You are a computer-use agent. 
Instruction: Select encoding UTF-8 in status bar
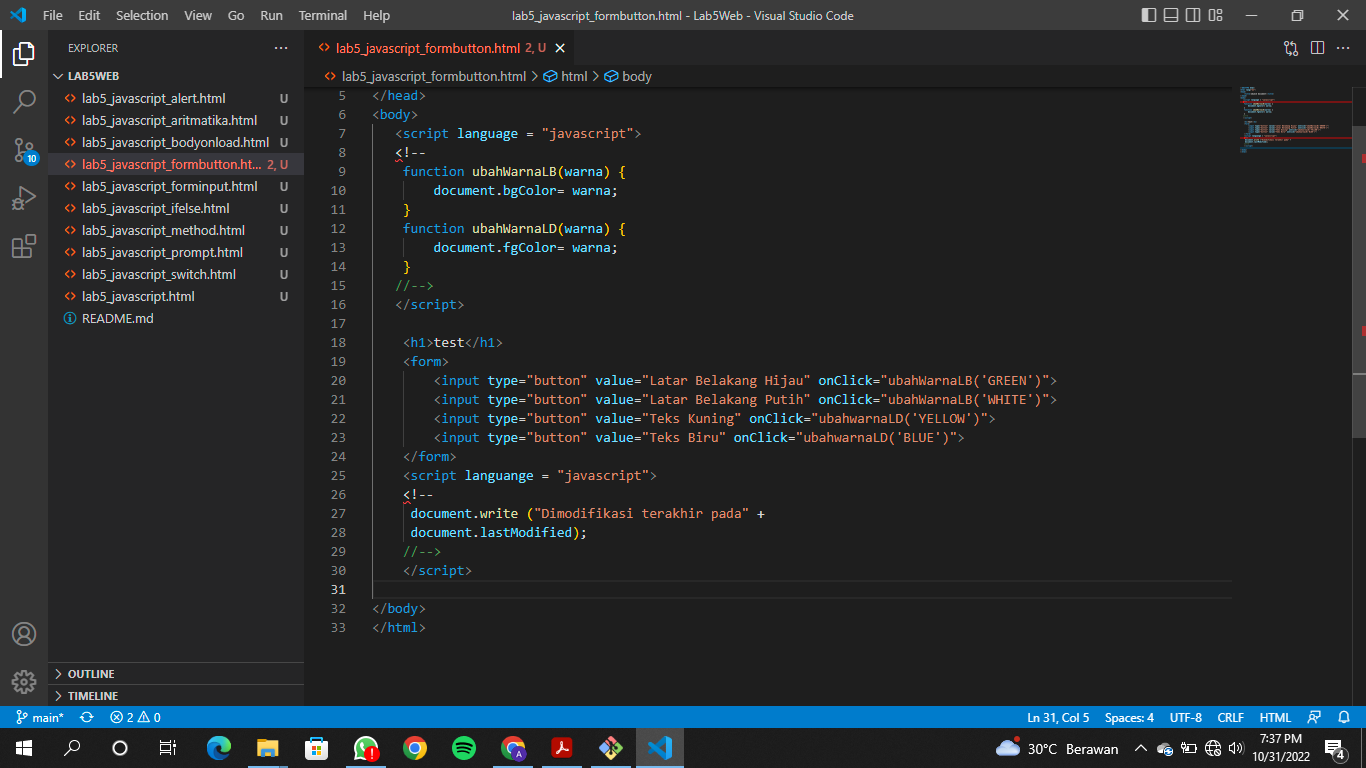point(1185,717)
